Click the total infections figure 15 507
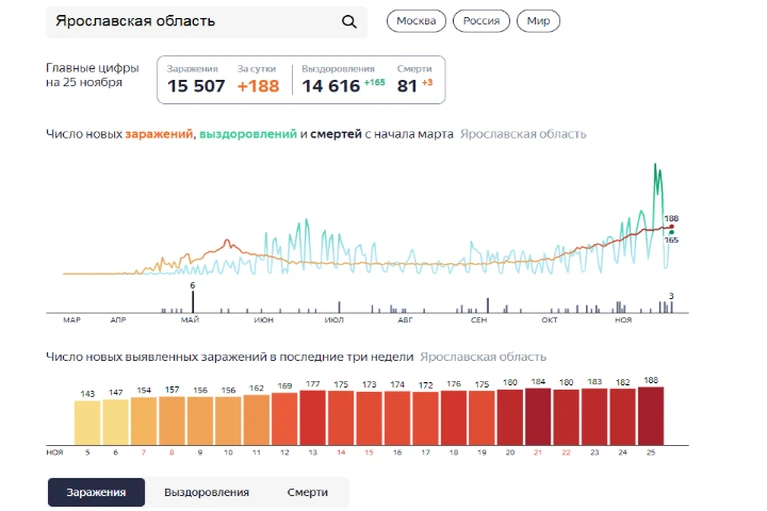The height and width of the screenshot is (511, 767). pos(196,86)
